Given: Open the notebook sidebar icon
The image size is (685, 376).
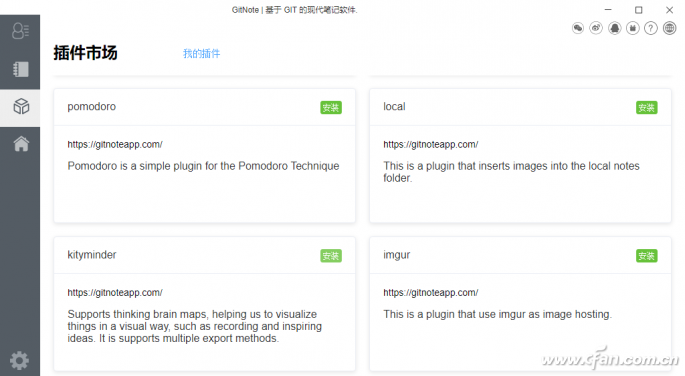Looking at the screenshot, I should [21, 69].
